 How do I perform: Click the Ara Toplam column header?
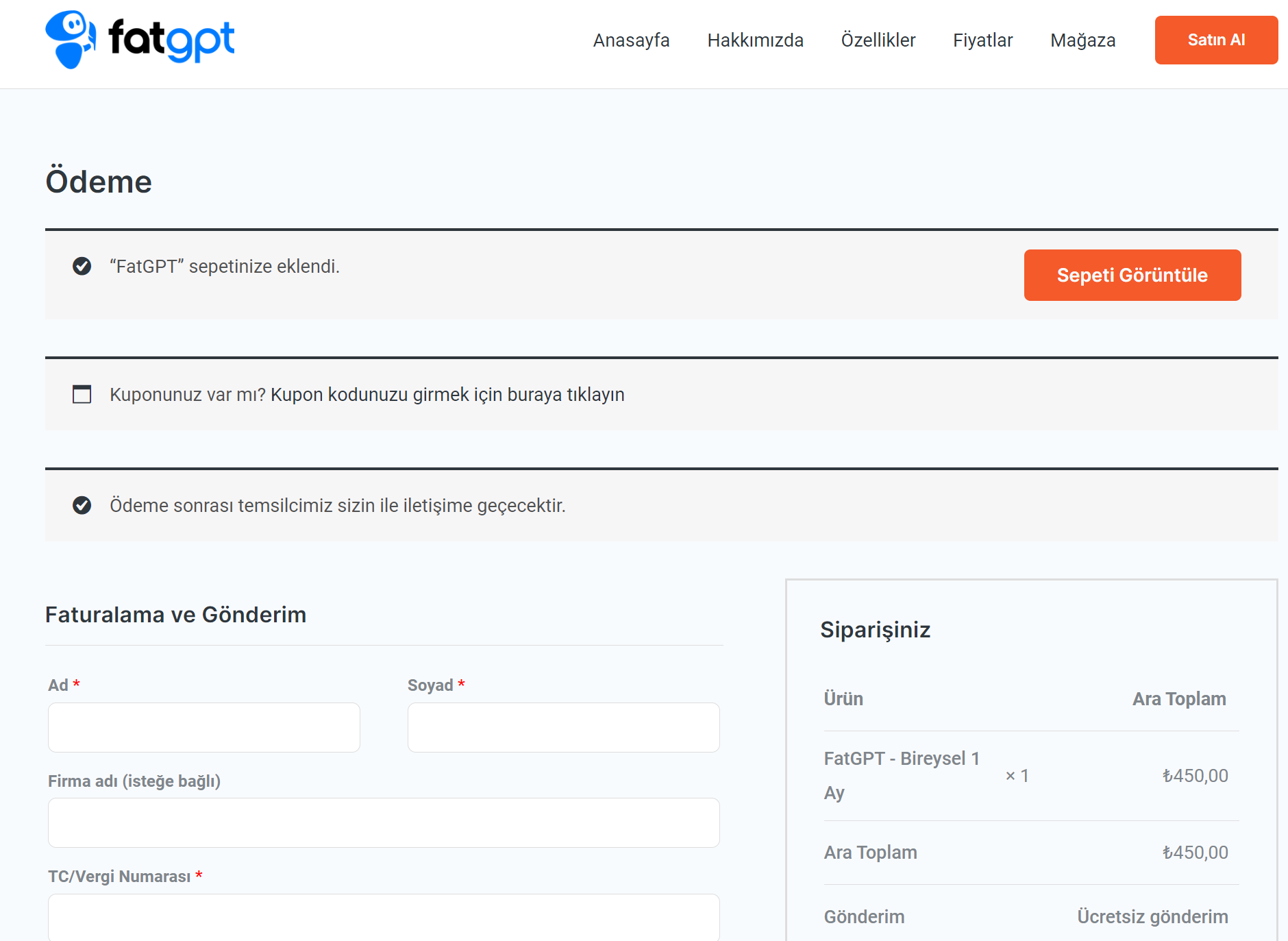pos(1179,699)
